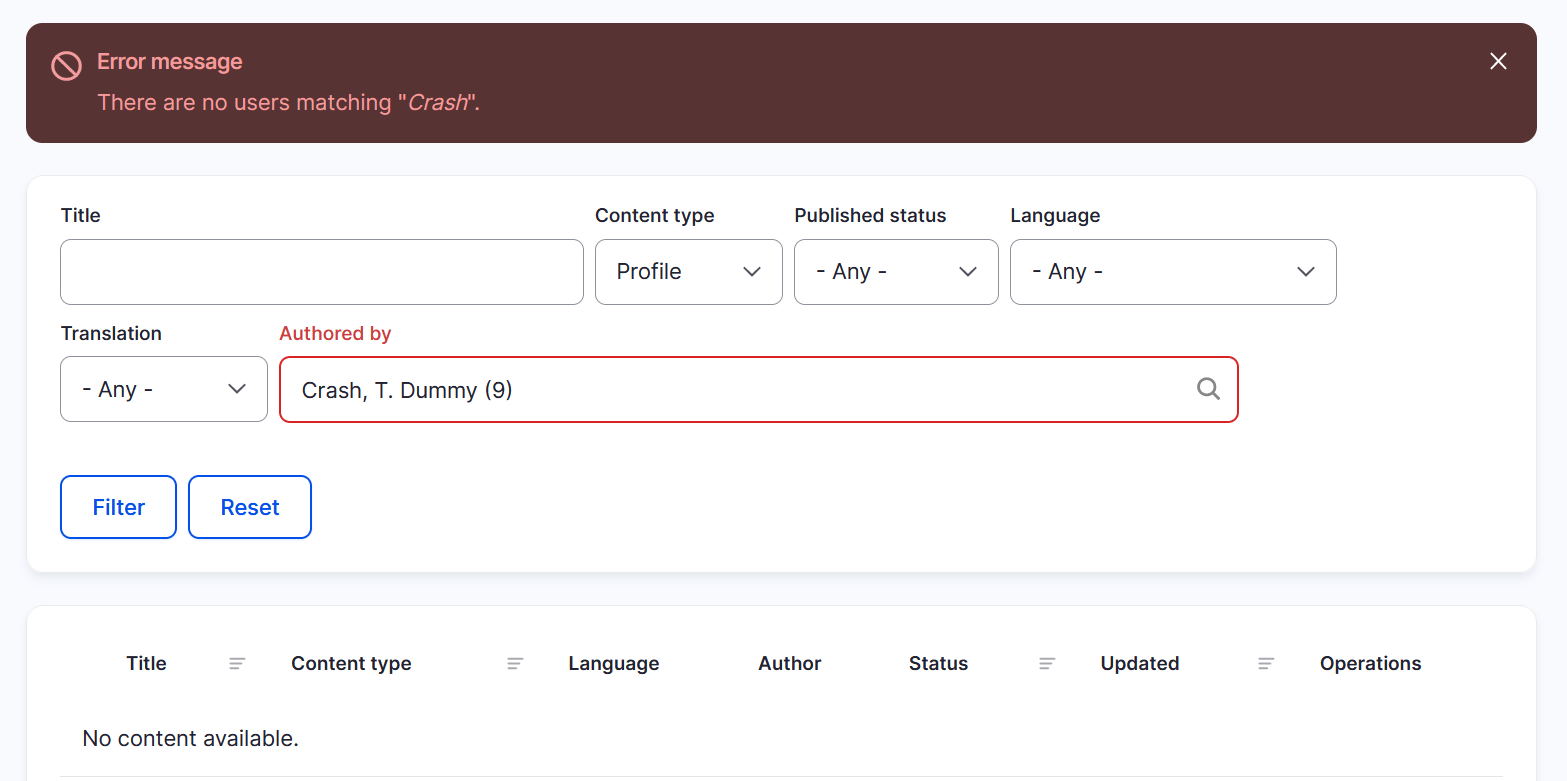Click the sort icon beside Content type column
Screen dimensions: 1567x781
click(x=515, y=663)
